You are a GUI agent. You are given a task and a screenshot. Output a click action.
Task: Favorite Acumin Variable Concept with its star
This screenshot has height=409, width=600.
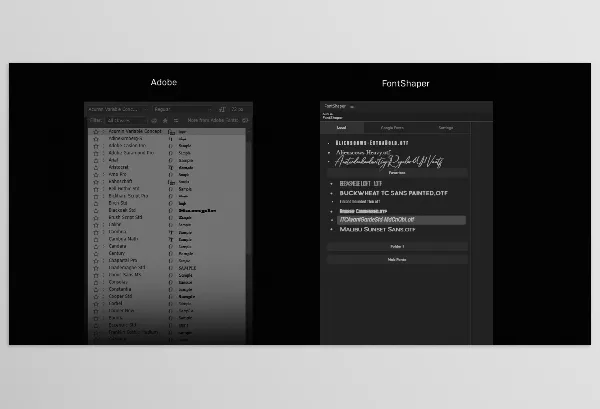96,132
